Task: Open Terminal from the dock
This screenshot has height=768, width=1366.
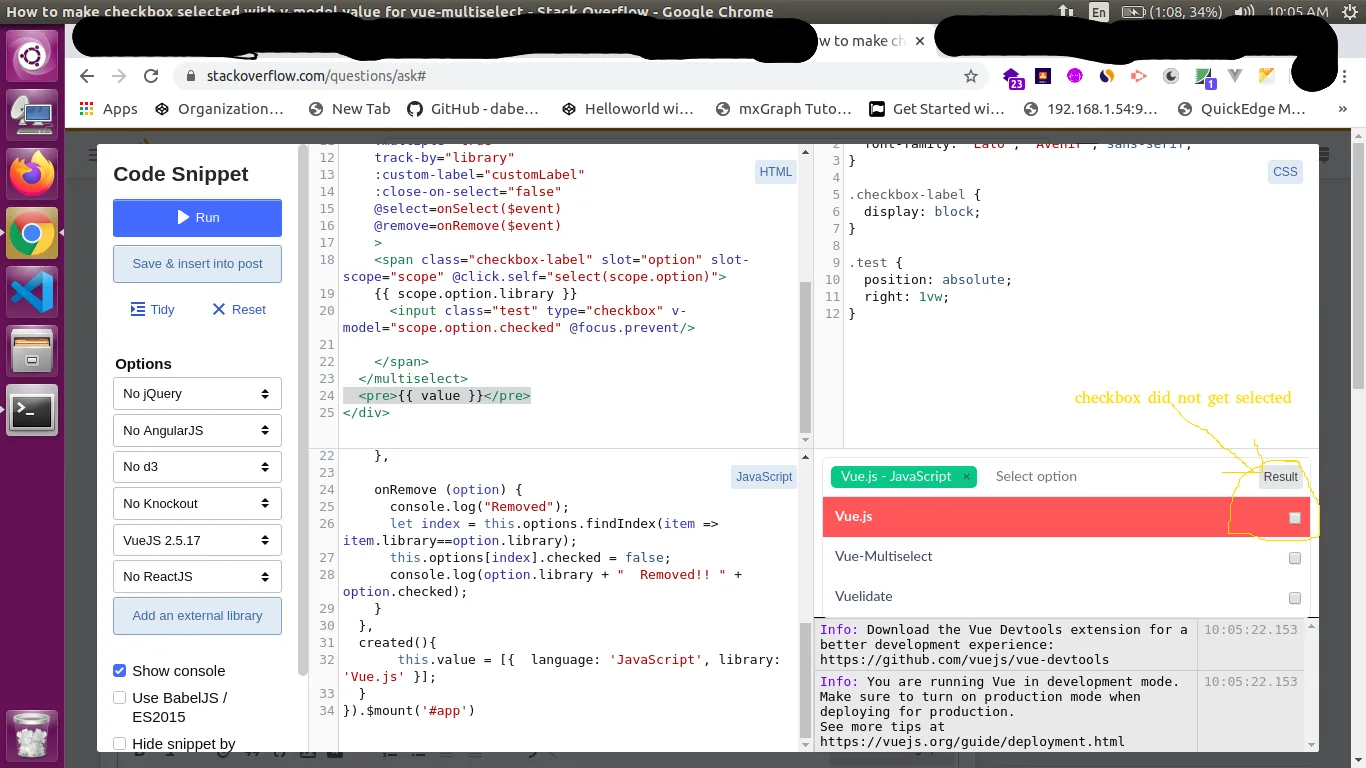Action: click(x=32, y=411)
